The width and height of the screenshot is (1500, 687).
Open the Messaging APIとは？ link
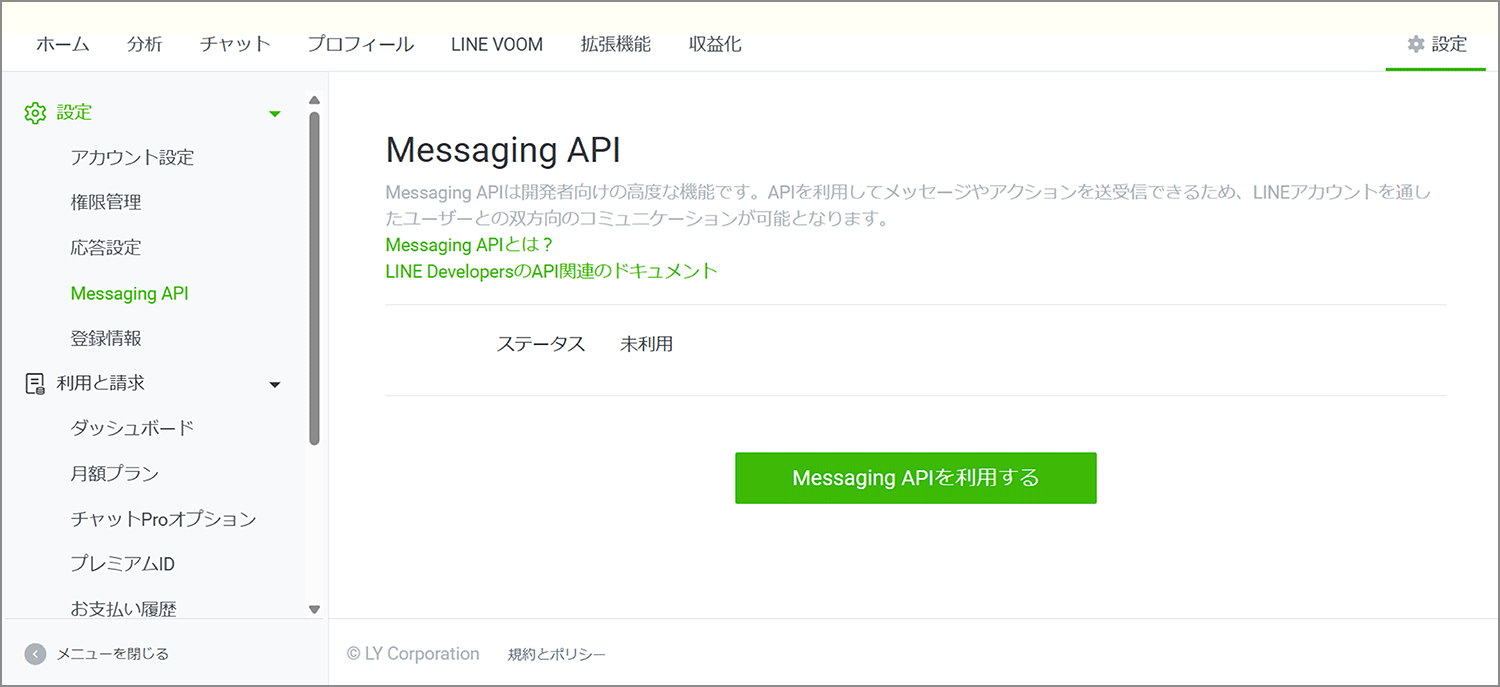pyautogui.click(x=469, y=245)
